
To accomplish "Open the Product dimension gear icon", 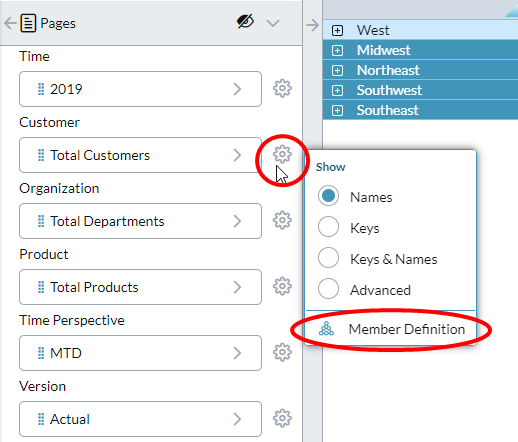I will (282, 286).
